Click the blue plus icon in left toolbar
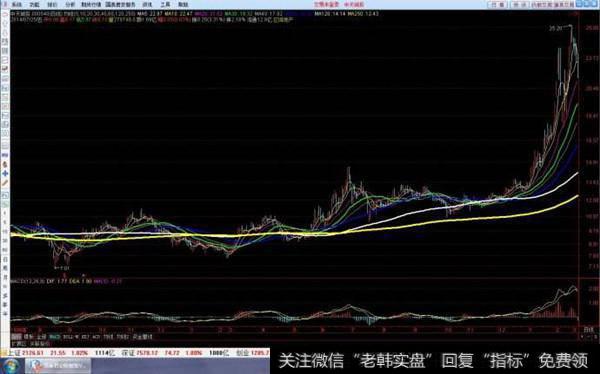Image resolution: width=600 pixels, height=374 pixels. (x=5, y=173)
